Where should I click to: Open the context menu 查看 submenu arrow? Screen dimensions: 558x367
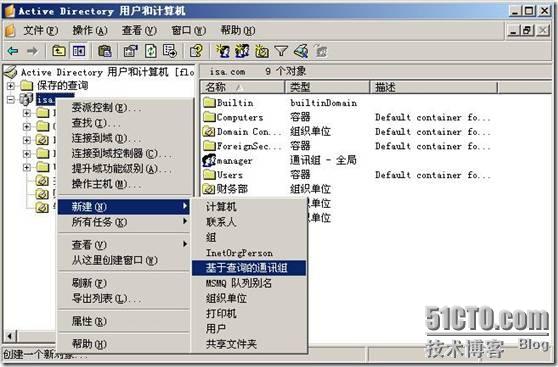185,244
